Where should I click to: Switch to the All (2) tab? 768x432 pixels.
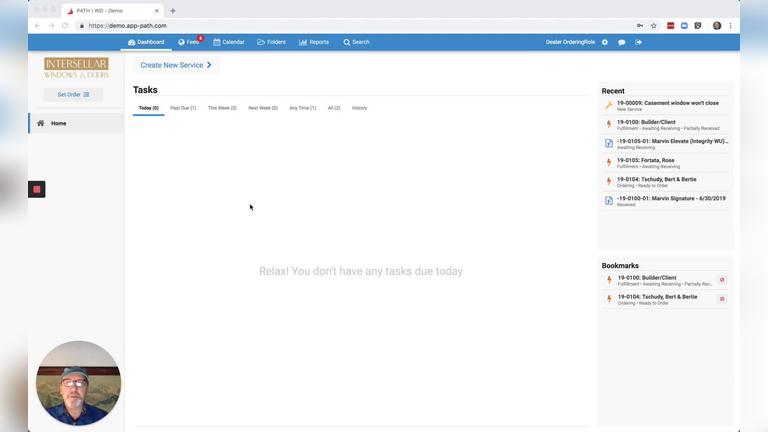[x=334, y=108]
